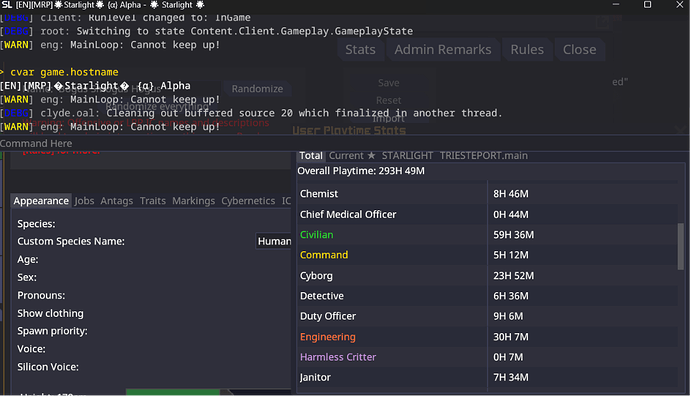
Task: Click the Randomize name button
Action: [x=257, y=89]
